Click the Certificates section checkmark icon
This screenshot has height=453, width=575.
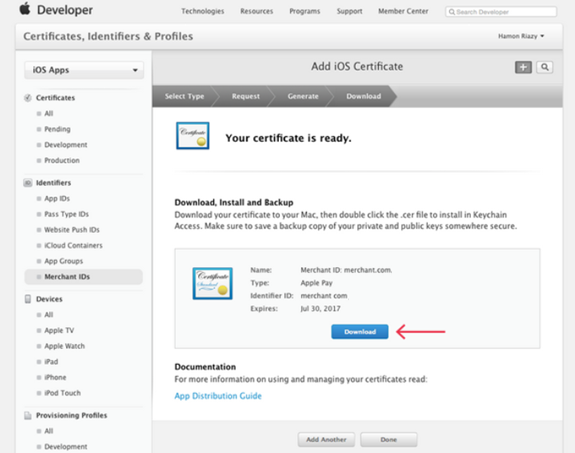tap(28, 98)
